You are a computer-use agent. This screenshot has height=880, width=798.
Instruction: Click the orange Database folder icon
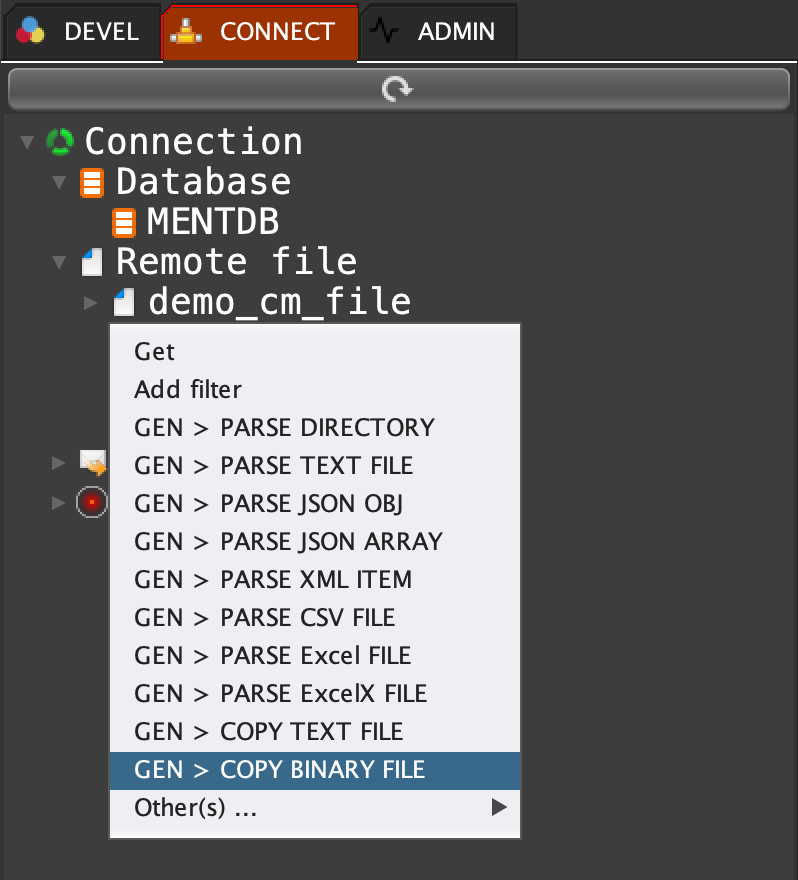tap(92, 183)
